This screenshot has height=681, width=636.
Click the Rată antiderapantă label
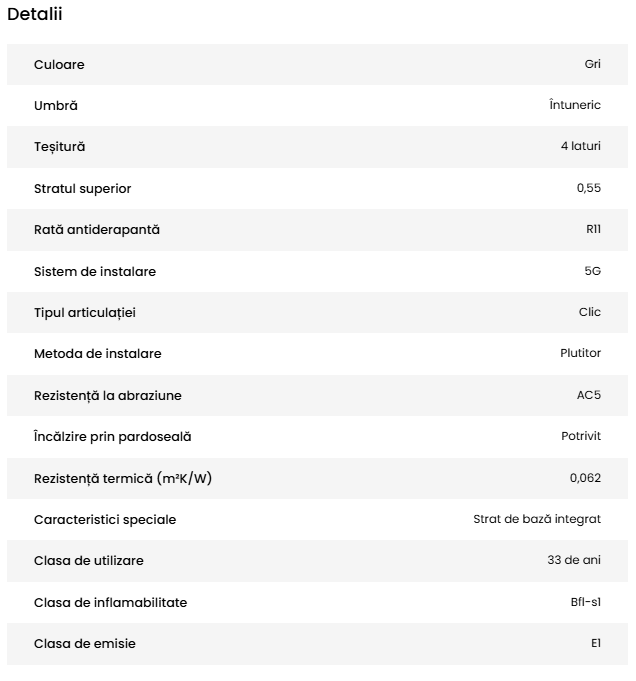pyautogui.click(x=96, y=230)
